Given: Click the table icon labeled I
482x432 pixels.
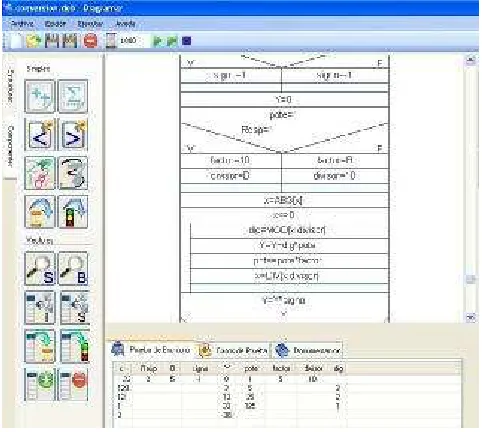Looking at the screenshot, I should (39, 307).
